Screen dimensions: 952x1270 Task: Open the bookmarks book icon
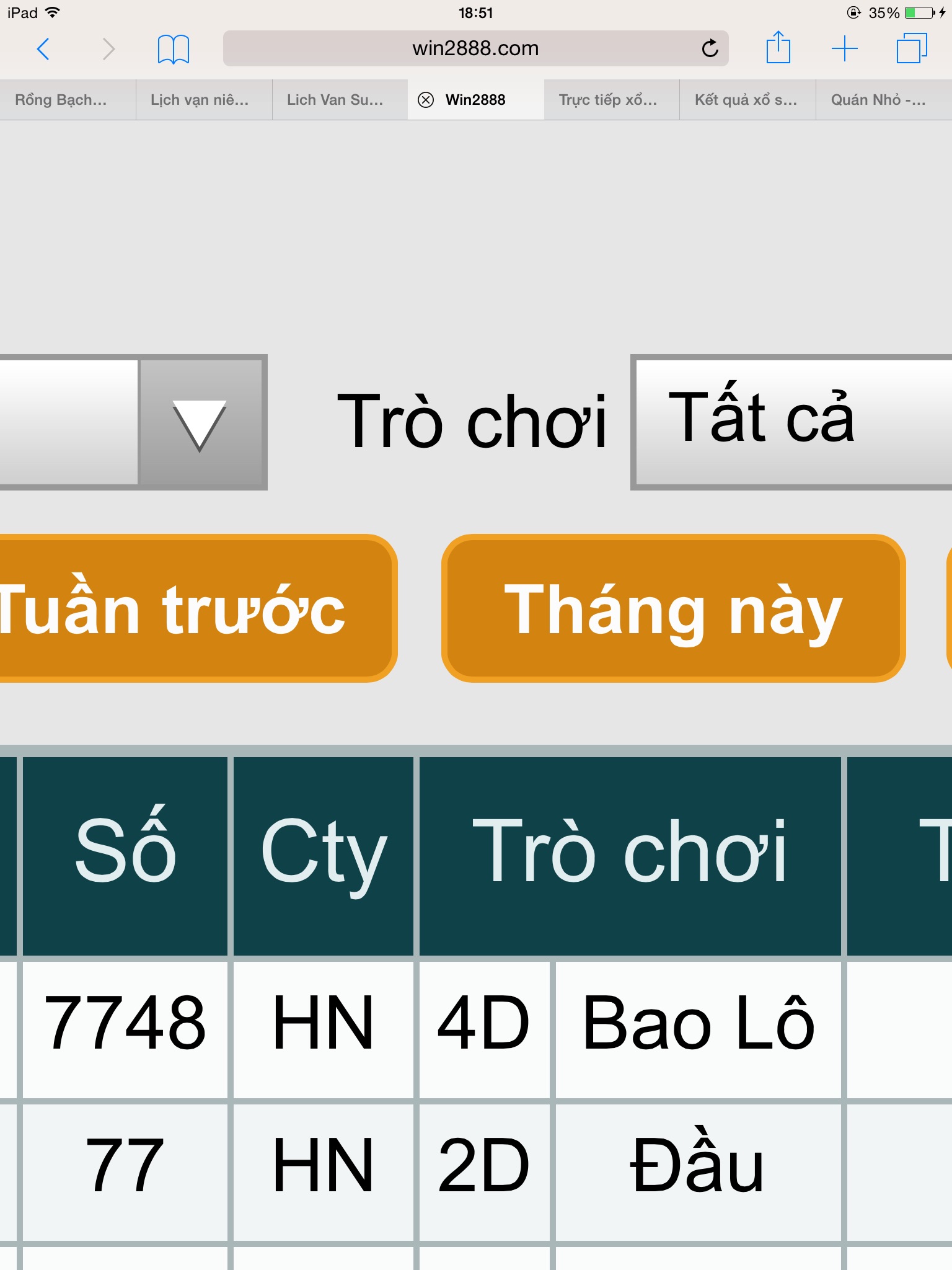[174, 49]
